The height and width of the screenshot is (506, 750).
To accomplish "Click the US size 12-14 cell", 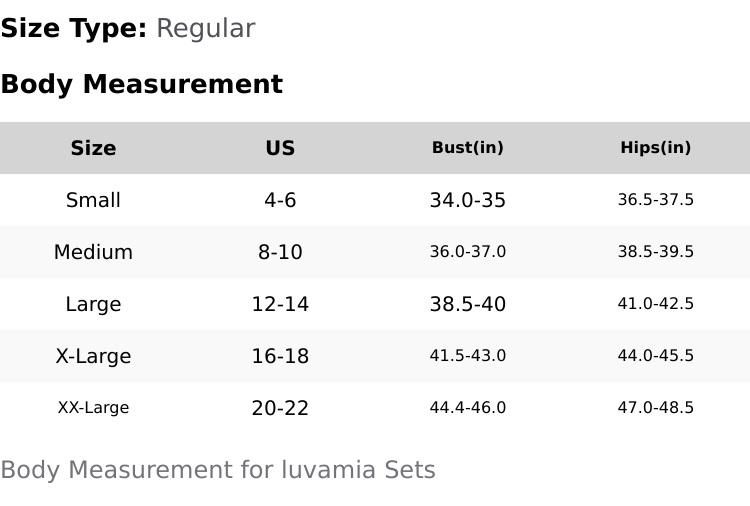I will [x=280, y=304].
